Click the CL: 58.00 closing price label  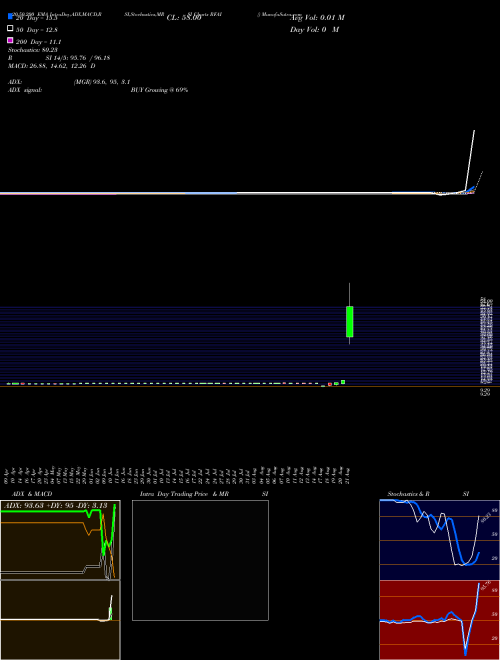tap(184, 18)
